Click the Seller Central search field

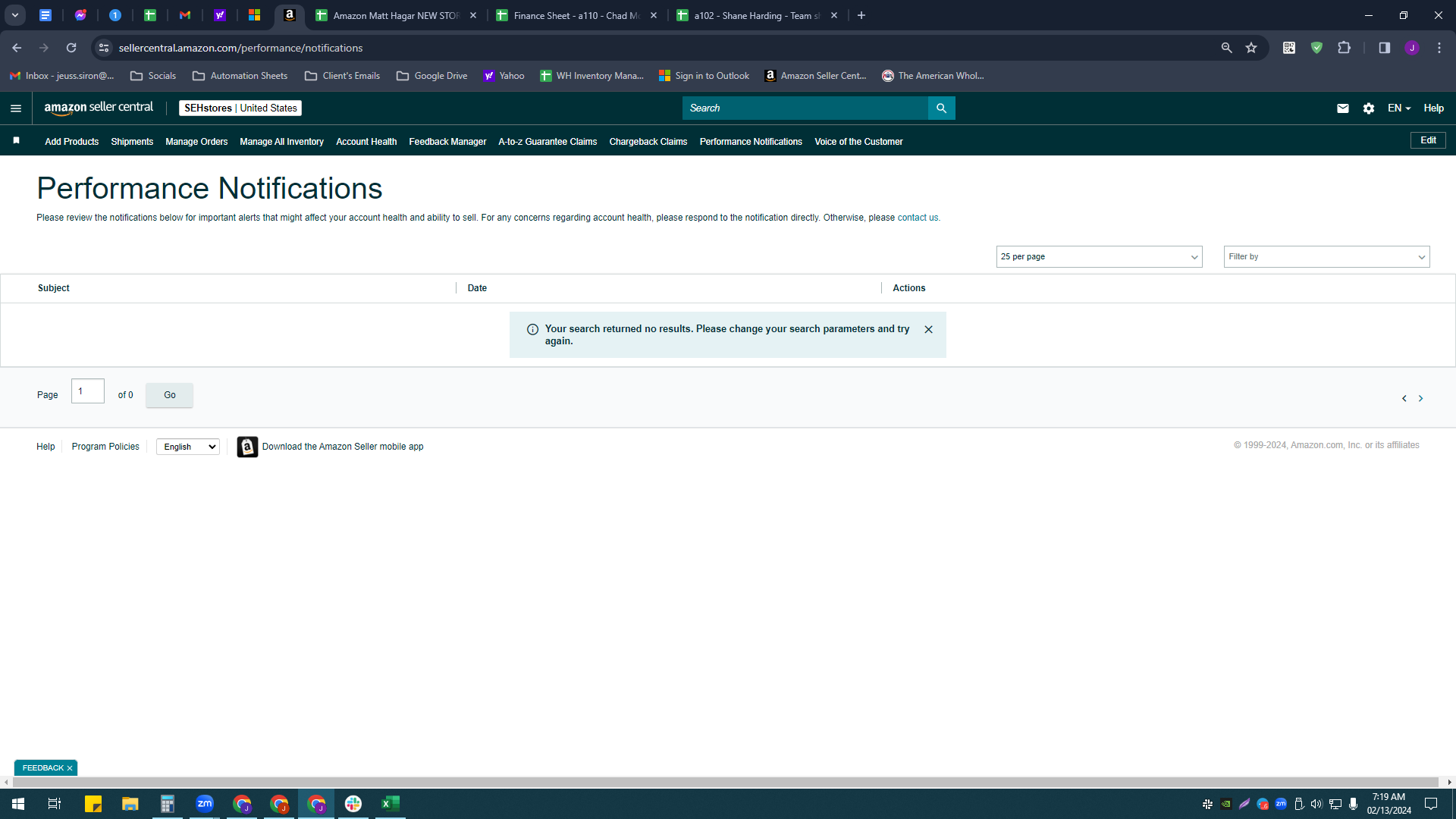coord(805,108)
